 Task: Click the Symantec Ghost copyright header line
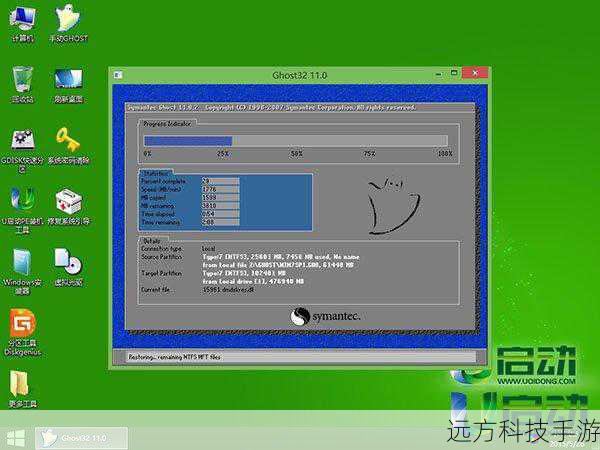[x=271, y=108]
